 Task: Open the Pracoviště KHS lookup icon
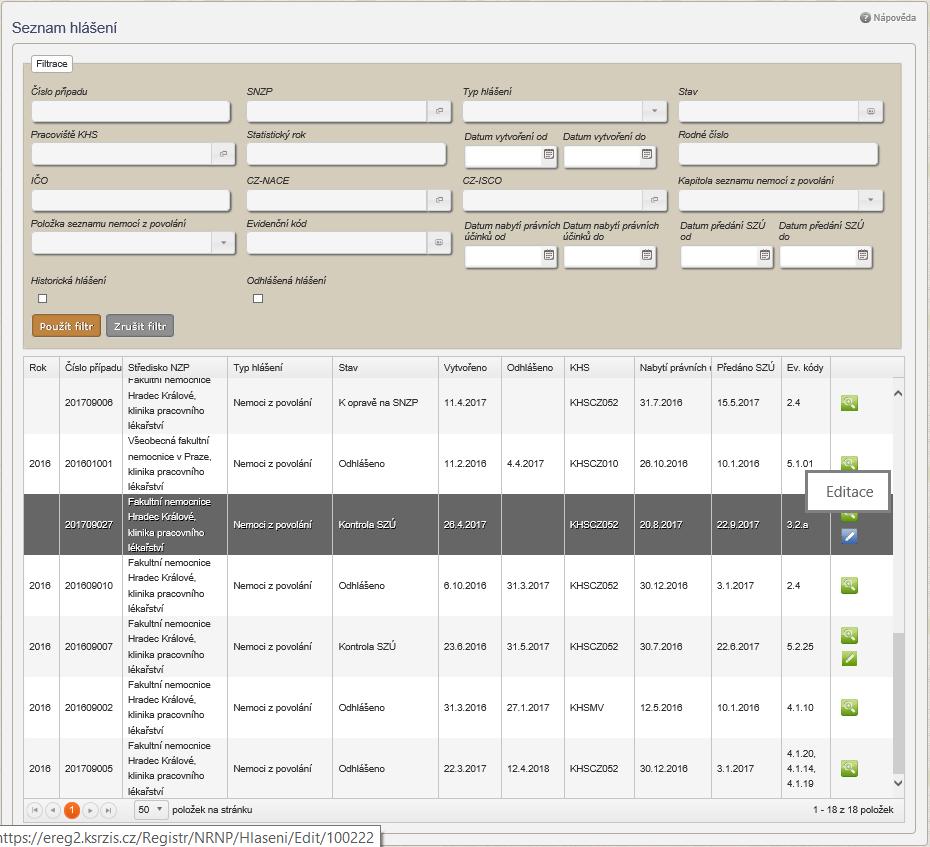[x=224, y=154]
